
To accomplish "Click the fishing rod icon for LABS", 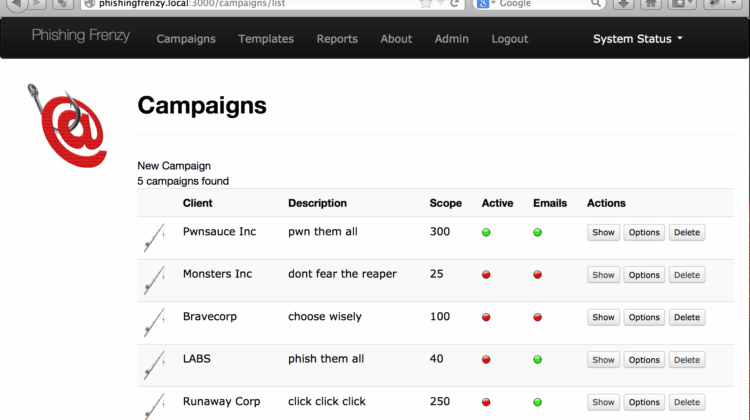I will click(154, 365).
